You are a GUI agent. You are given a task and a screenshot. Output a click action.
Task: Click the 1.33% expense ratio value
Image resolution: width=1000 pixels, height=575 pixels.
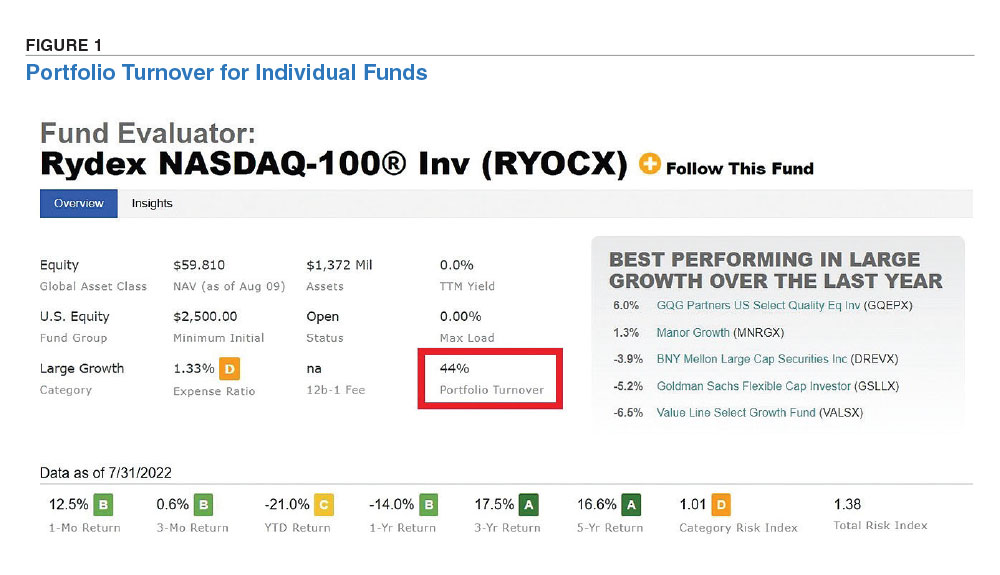point(193,368)
